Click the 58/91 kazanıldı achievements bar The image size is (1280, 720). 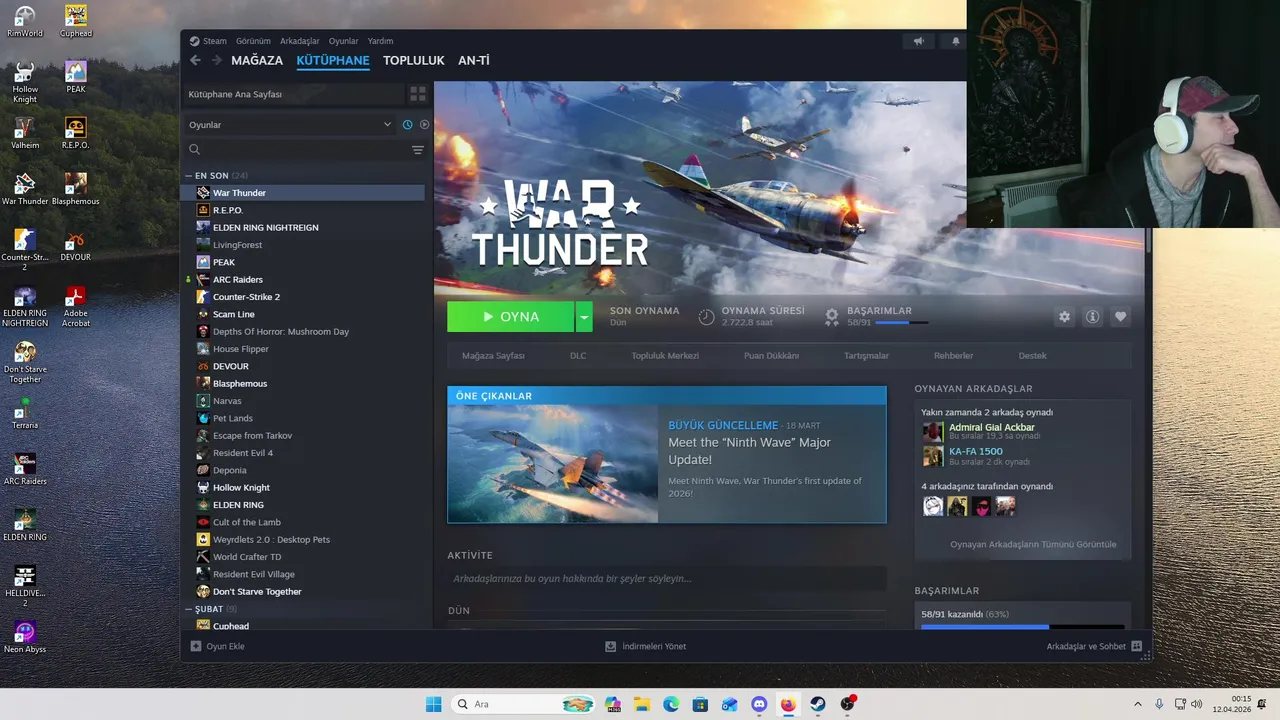pos(1022,627)
